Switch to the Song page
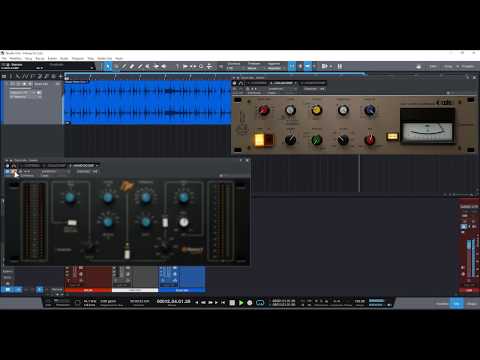The height and width of the screenshot is (360, 480). coord(448,66)
